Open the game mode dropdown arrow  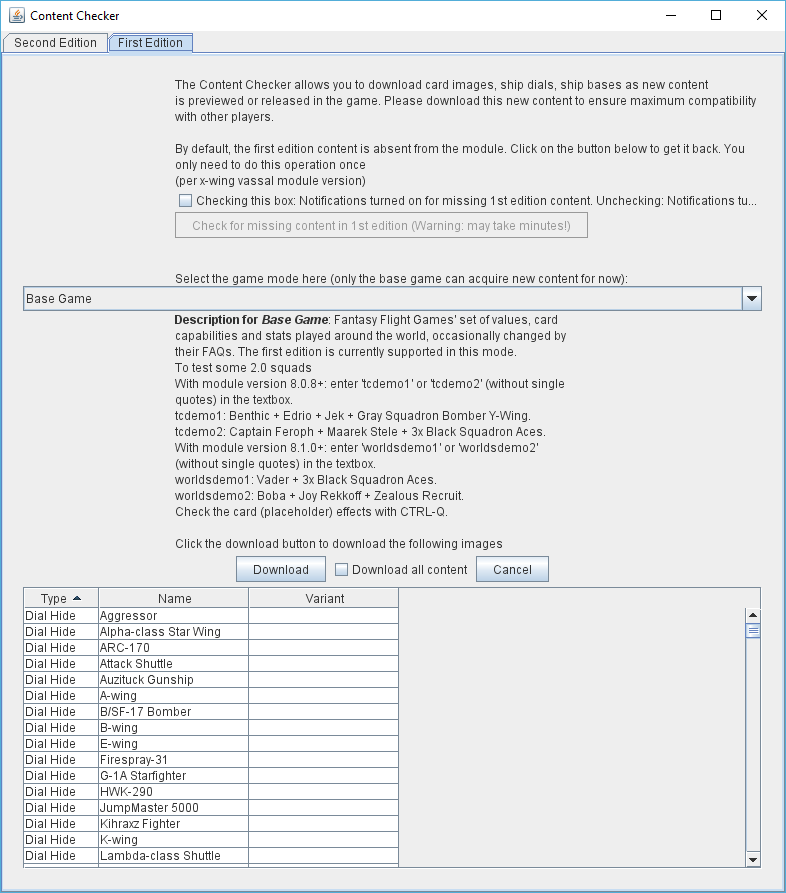pos(751,298)
